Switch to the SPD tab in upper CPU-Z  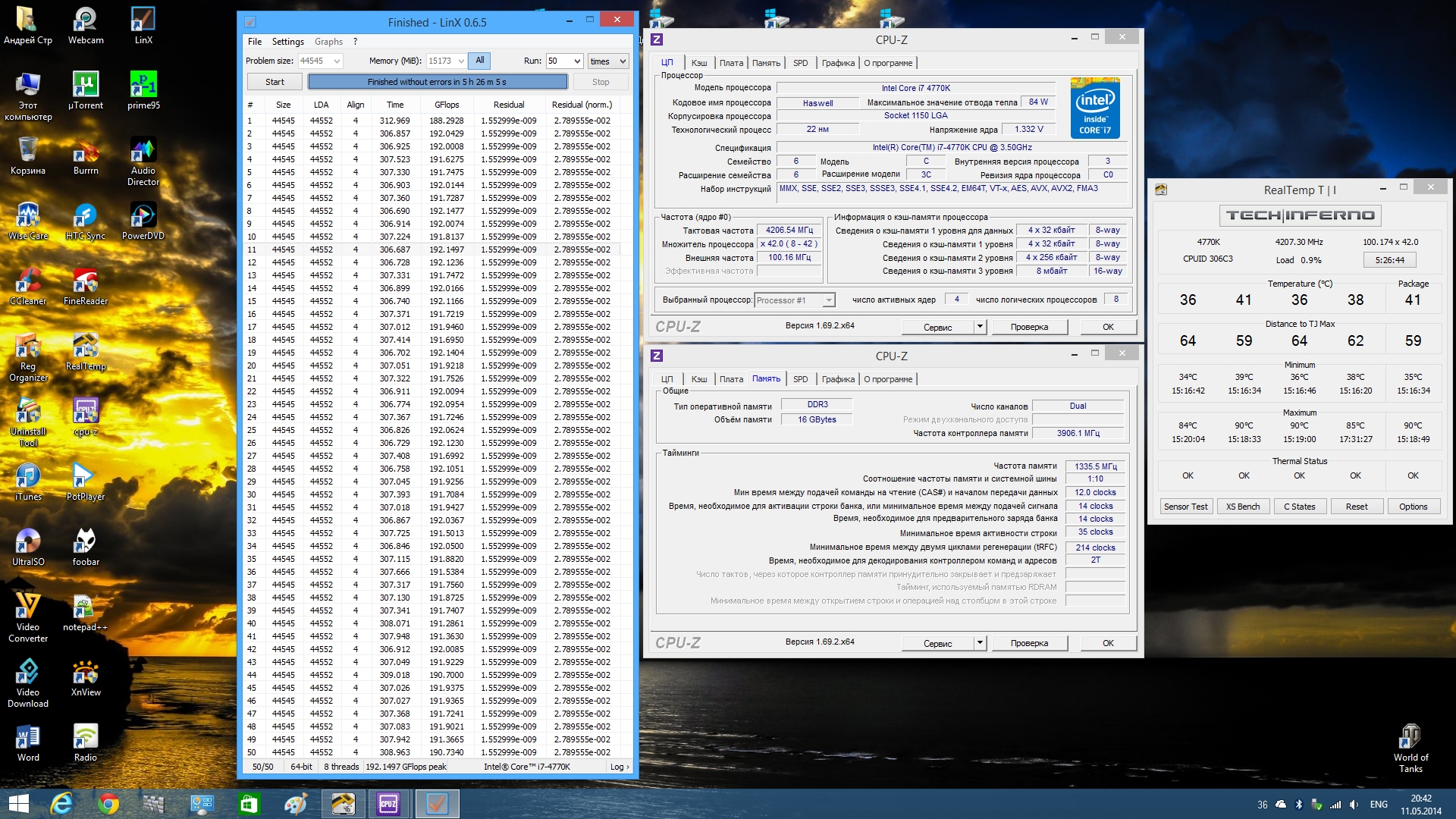(800, 63)
